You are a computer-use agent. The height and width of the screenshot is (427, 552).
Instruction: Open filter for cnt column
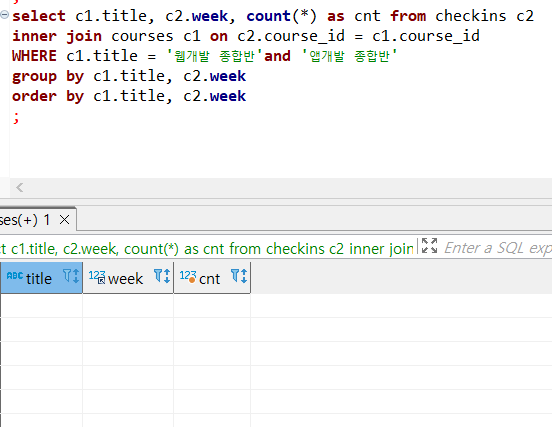[x=235, y=275]
